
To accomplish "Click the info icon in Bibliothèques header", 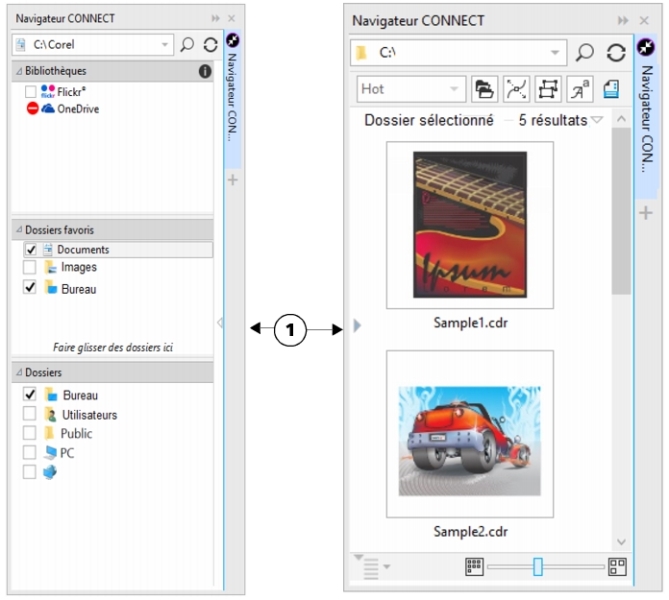I will [x=204, y=72].
